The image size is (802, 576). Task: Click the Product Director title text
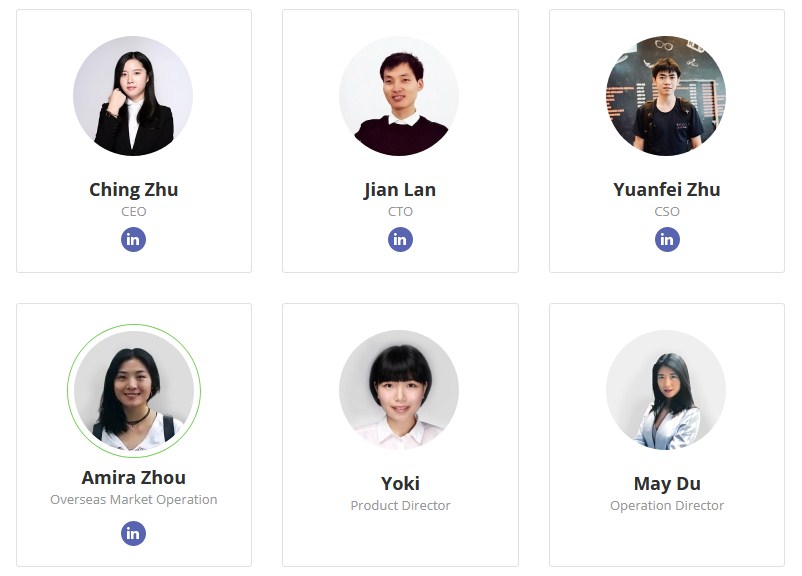[x=400, y=505]
